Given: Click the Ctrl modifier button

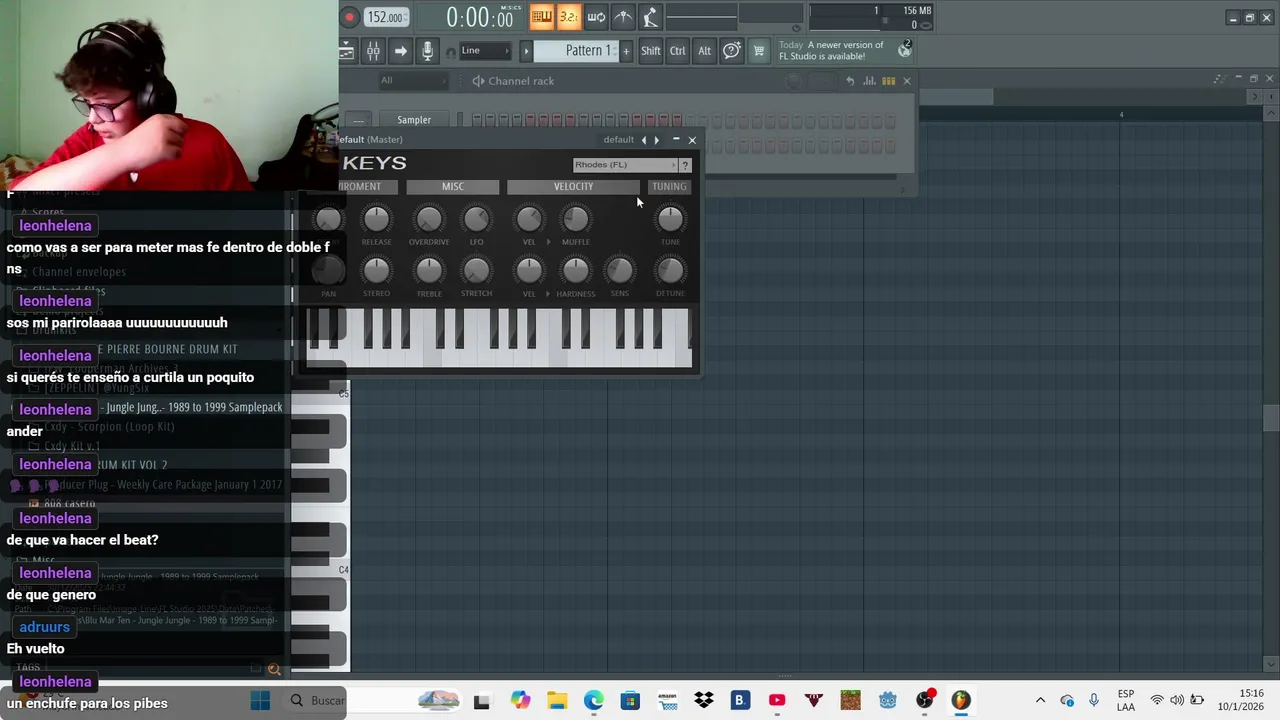Looking at the screenshot, I should click(x=678, y=51).
